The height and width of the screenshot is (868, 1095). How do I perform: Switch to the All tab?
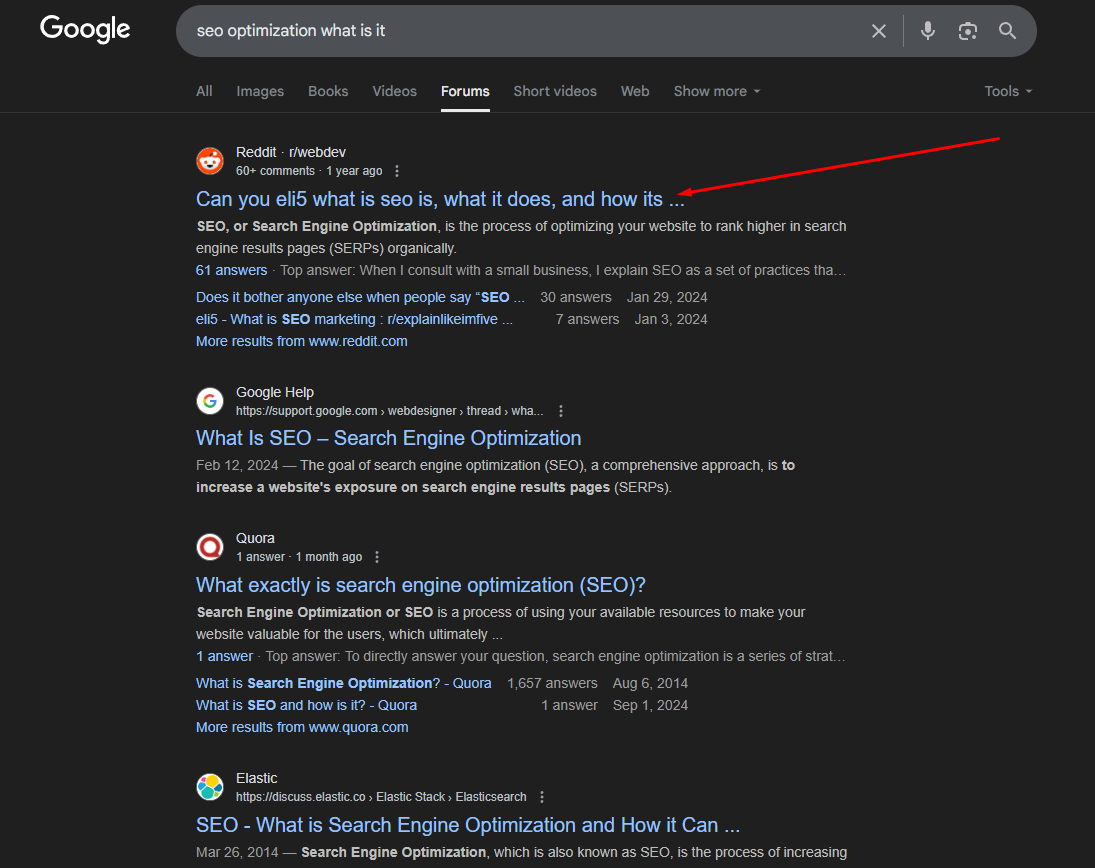pyautogui.click(x=204, y=91)
